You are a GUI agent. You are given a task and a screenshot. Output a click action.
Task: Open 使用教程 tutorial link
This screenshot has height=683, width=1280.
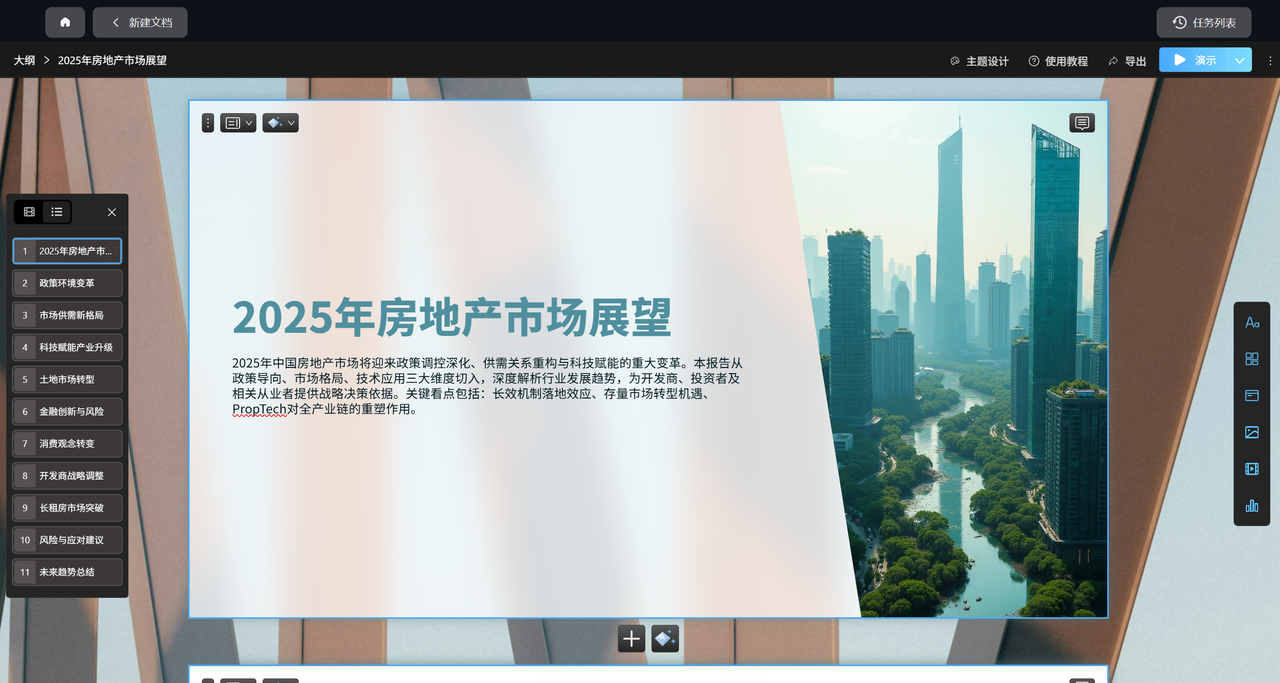tap(1058, 61)
